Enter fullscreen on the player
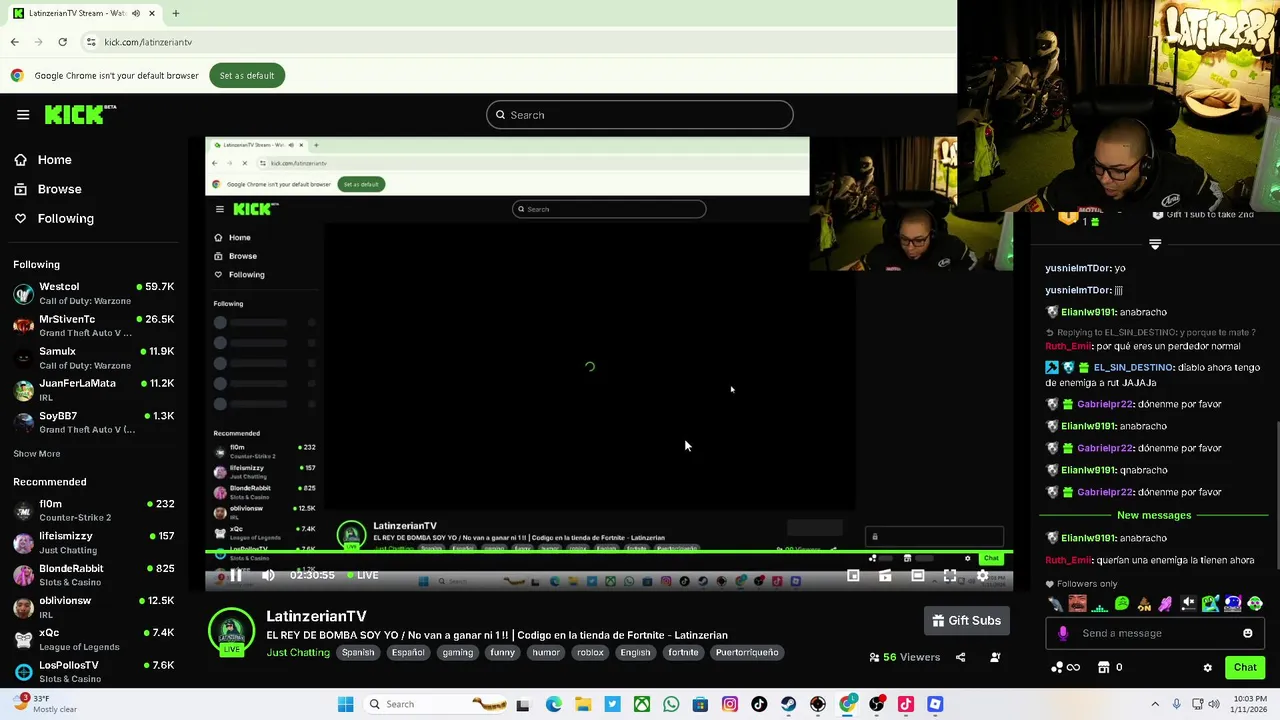 pos(950,575)
